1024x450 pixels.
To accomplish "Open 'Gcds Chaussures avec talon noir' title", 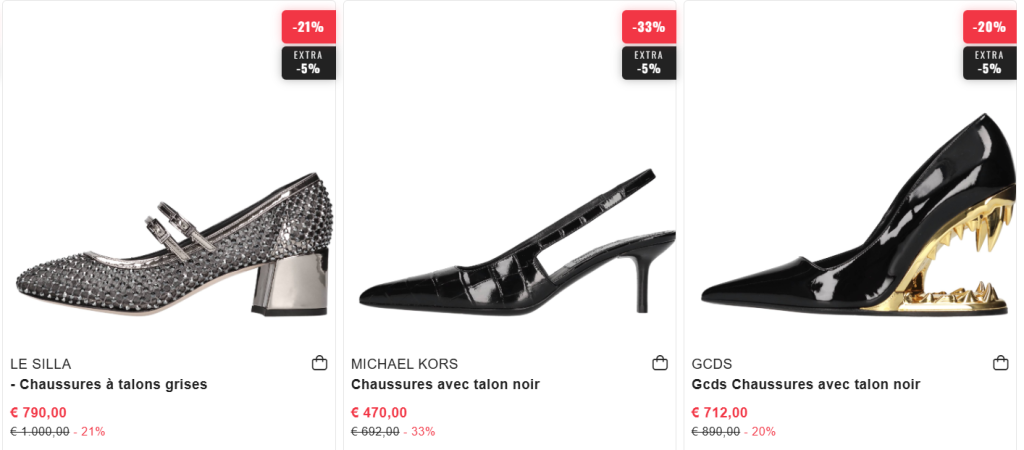I will click(806, 385).
